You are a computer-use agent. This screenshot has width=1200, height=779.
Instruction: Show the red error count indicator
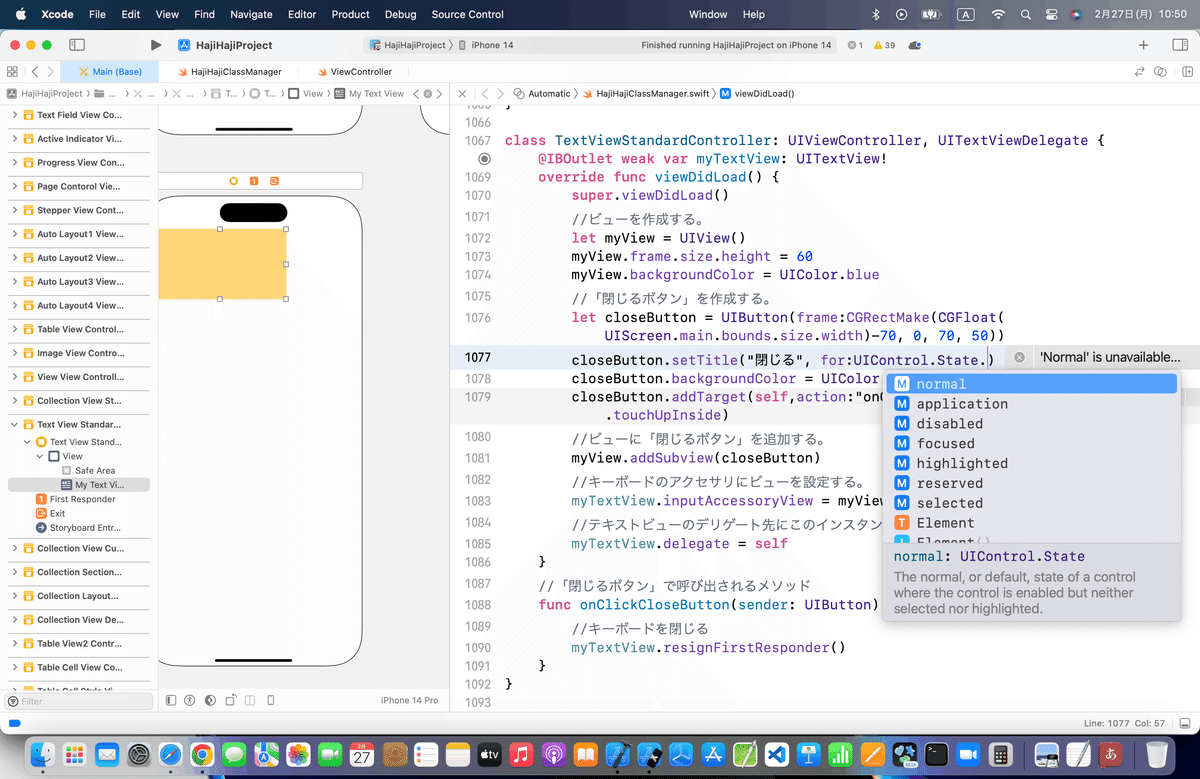[854, 46]
